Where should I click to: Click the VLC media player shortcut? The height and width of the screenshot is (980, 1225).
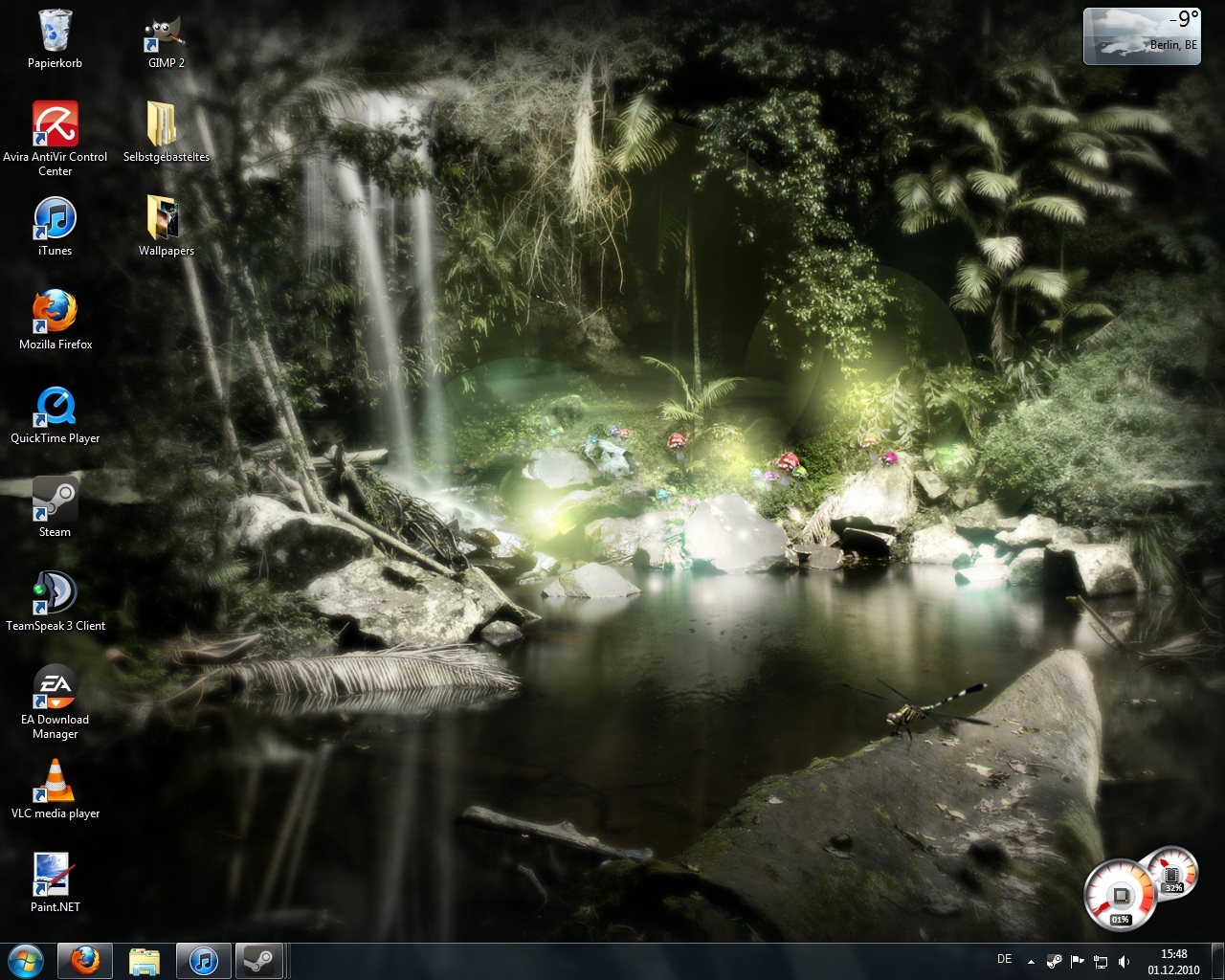coord(55,781)
